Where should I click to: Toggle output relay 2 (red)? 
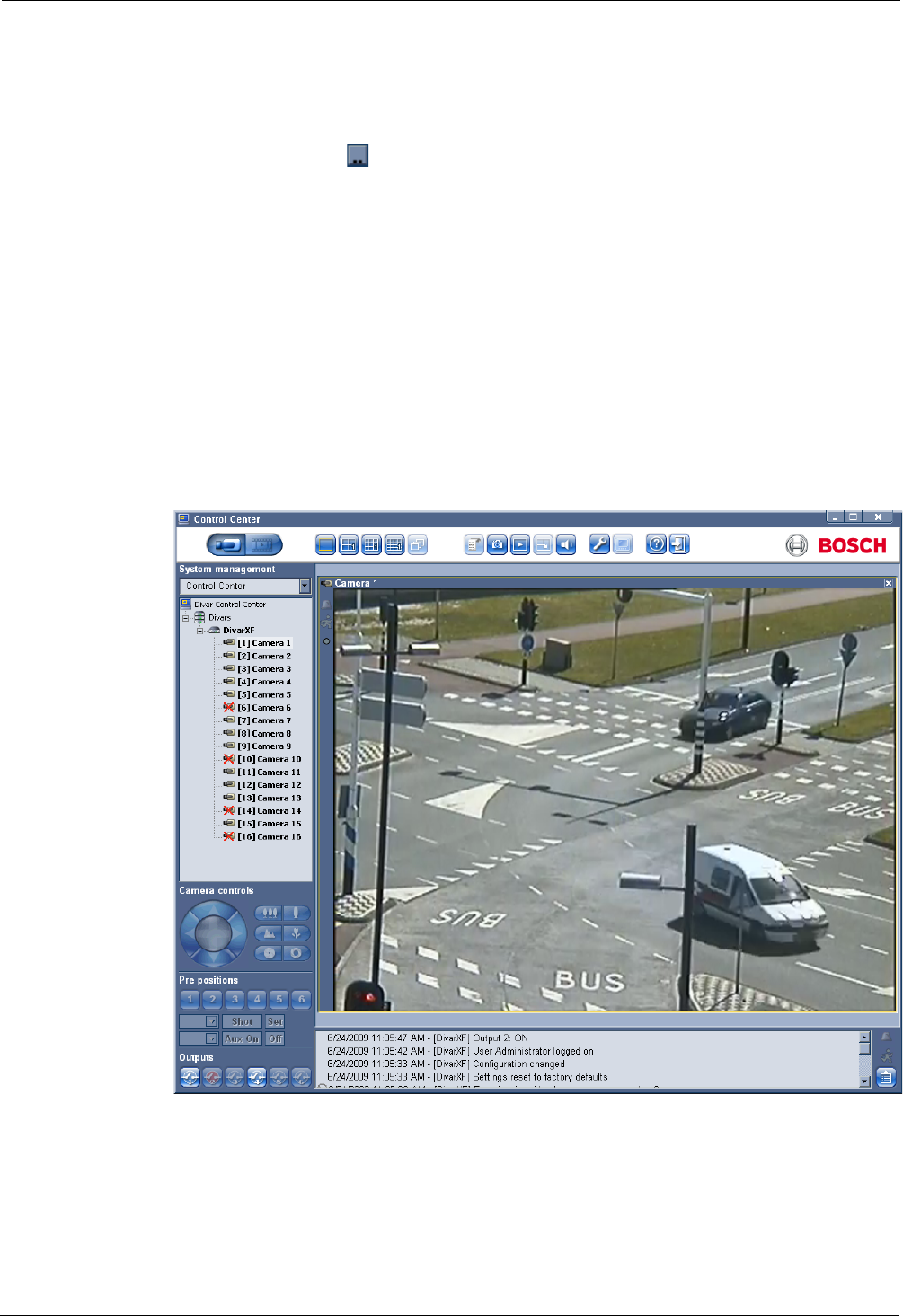pos(212,1078)
